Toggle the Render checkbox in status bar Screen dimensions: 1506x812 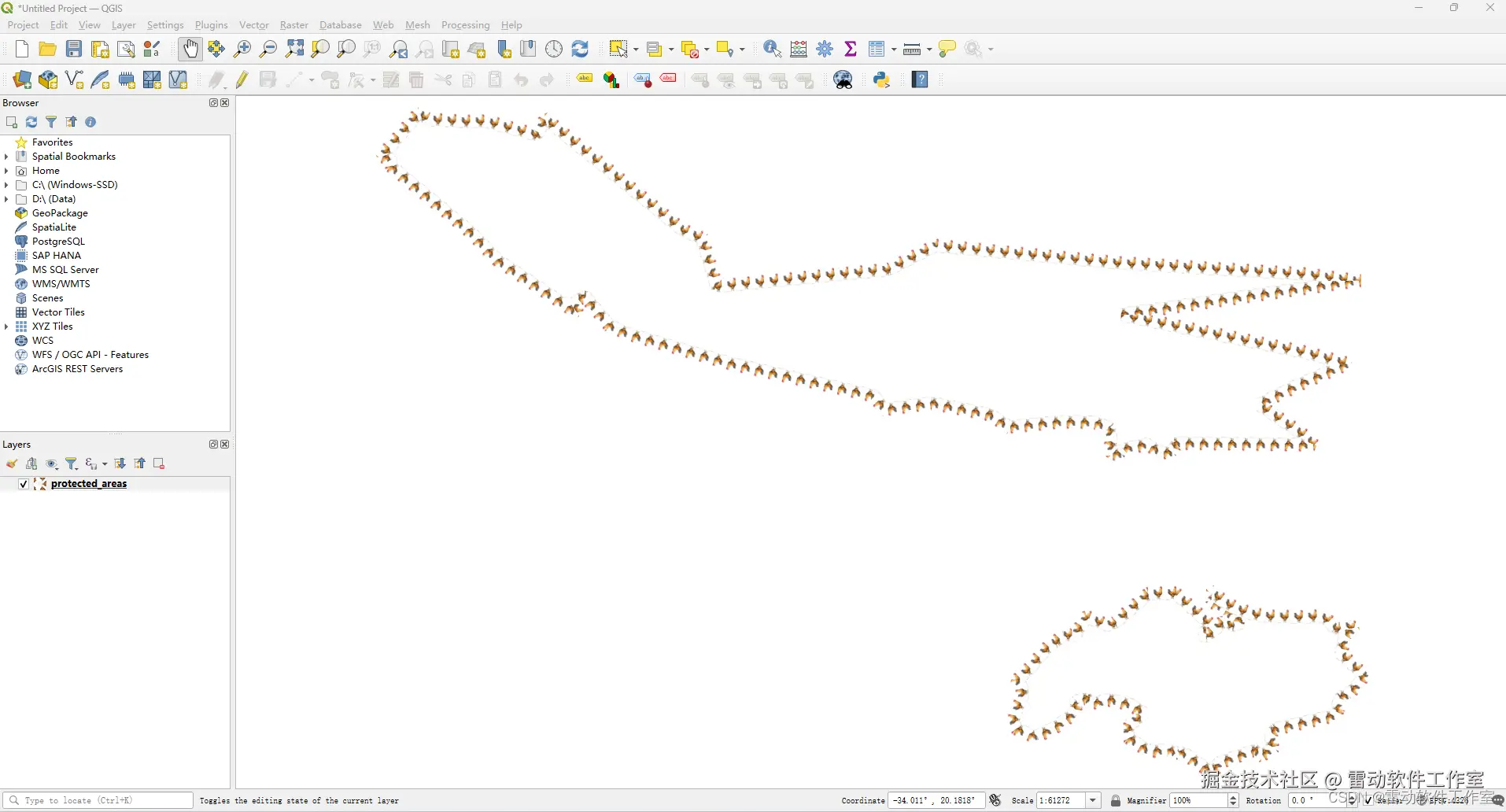pyautogui.click(x=1368, y=800)
